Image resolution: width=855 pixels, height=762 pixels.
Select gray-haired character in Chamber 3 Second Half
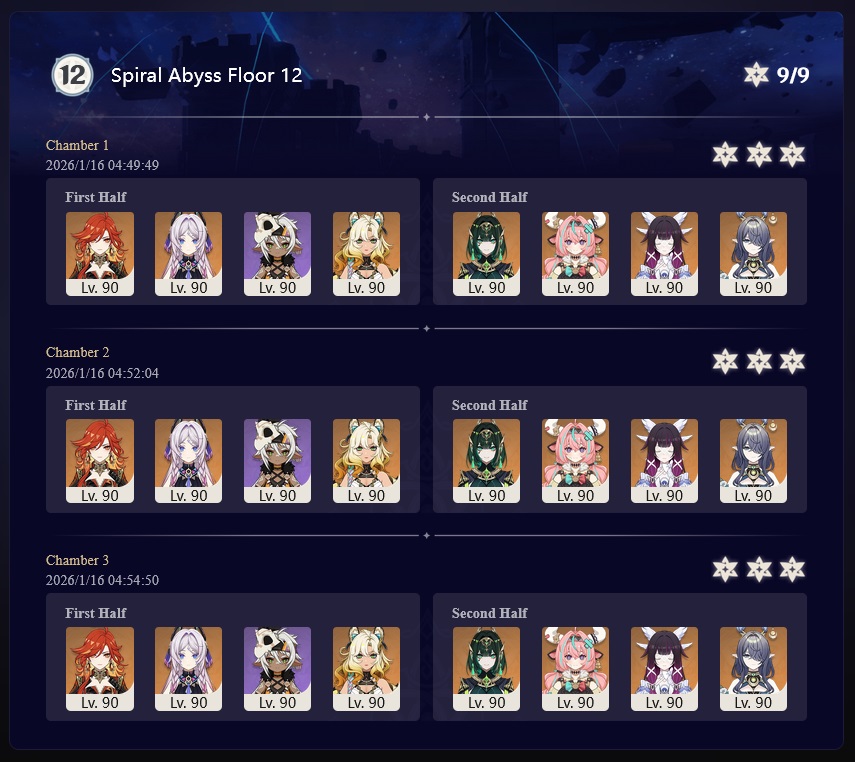[x=753, y=669]
